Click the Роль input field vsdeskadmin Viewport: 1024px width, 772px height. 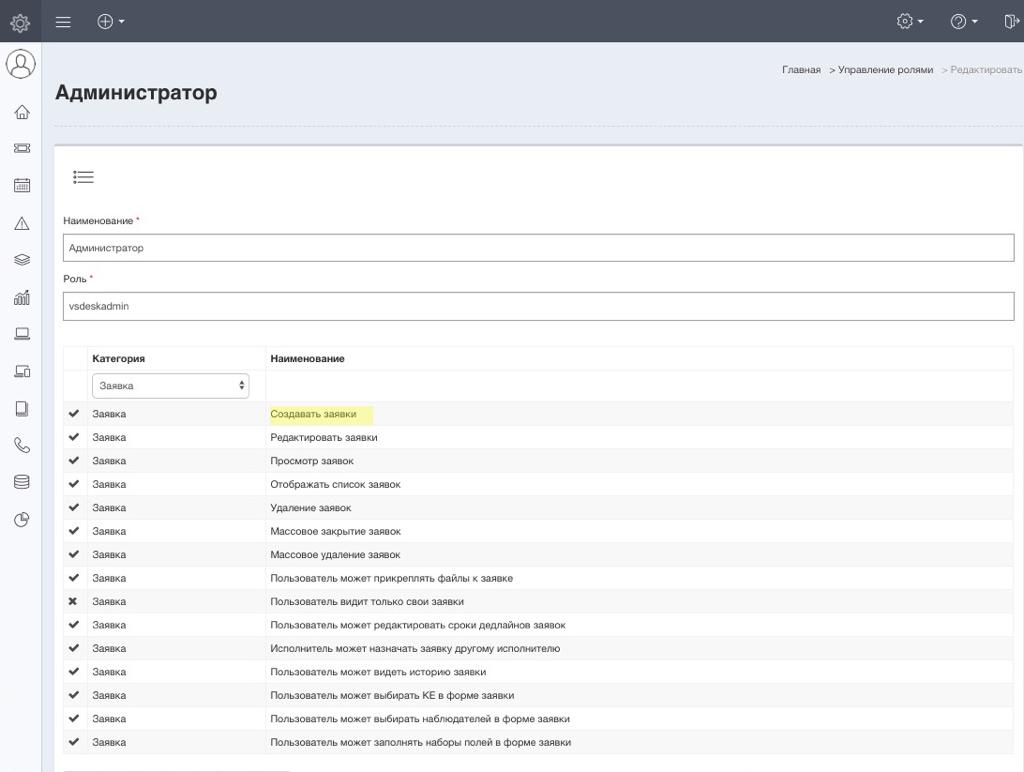point(538,307)
